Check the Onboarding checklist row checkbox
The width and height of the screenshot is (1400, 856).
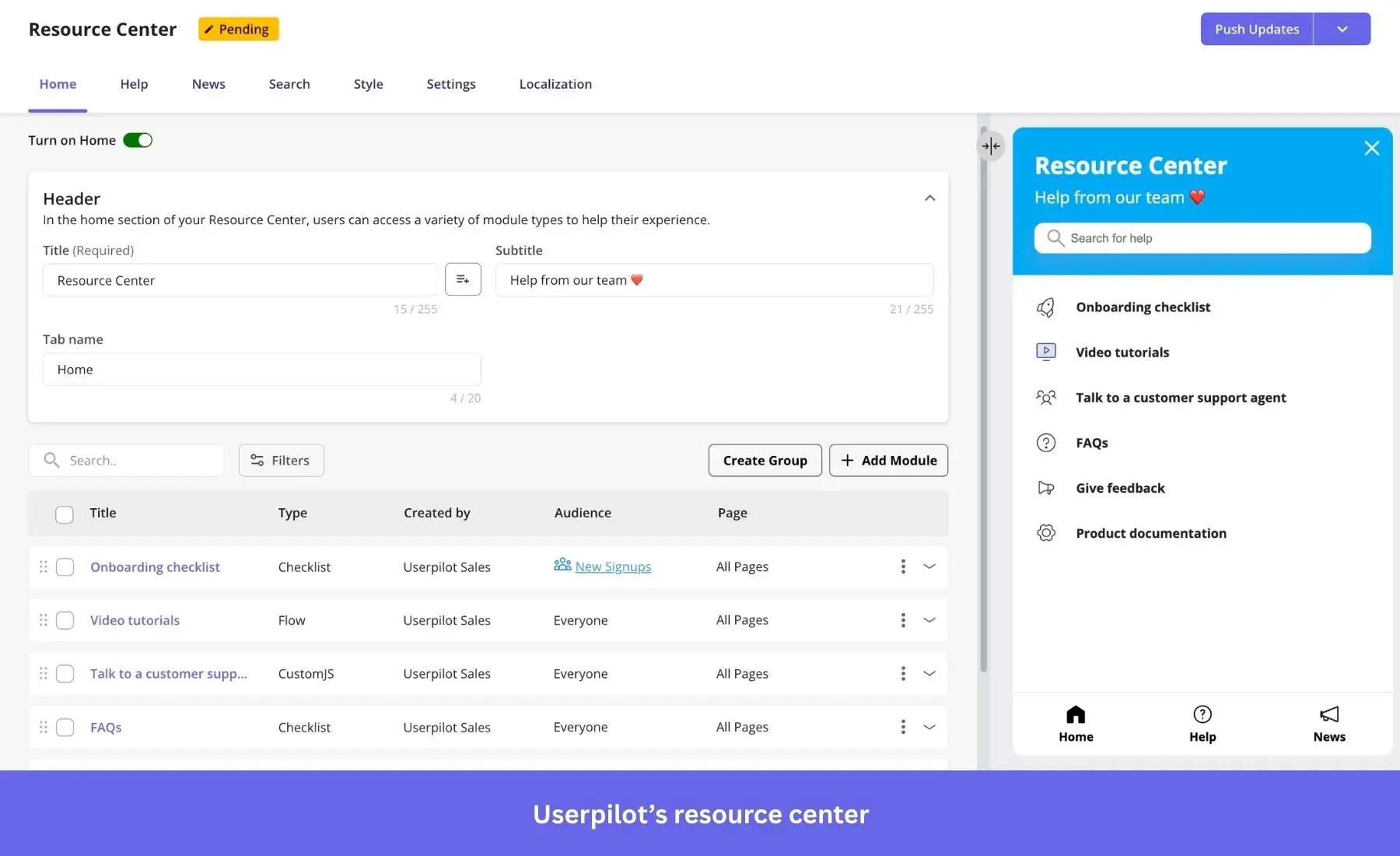click(65, 567)
